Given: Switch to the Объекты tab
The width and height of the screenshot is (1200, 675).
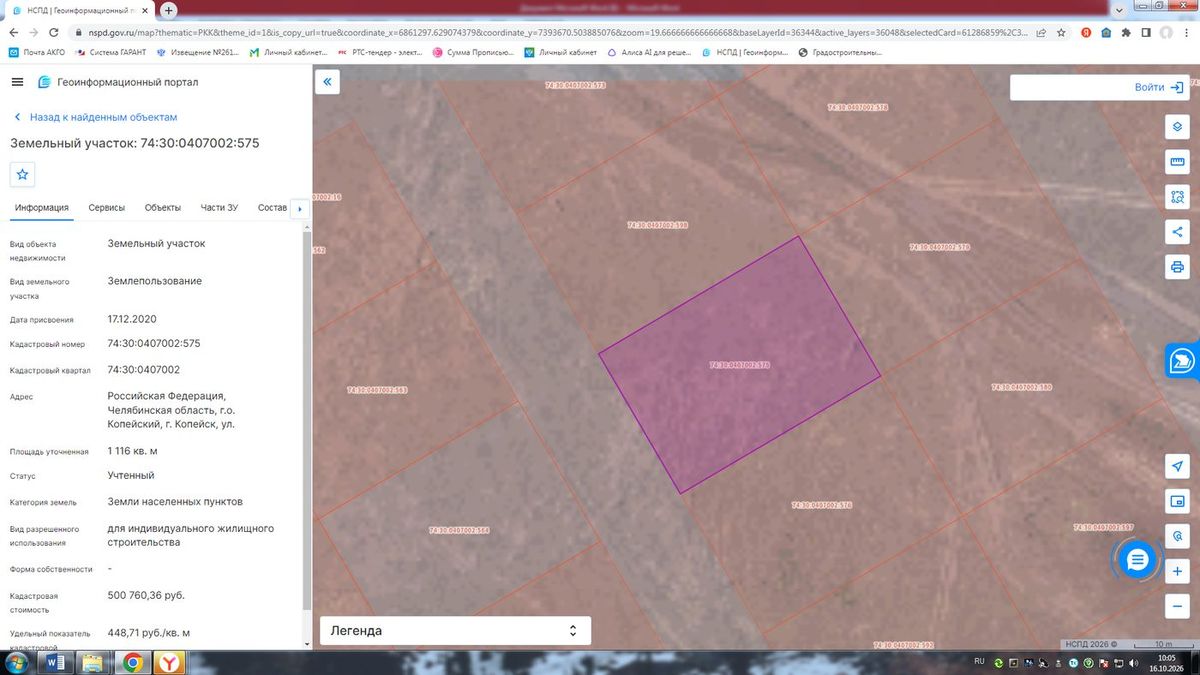Looking at the screenshot, I should [x=163, y=208].
